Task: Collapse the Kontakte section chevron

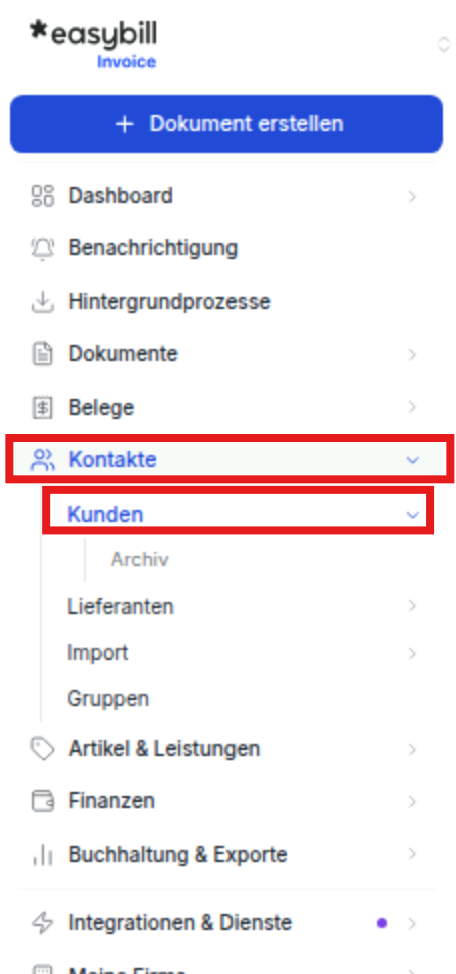Action: pyautogui.click(x=413, y=460)
